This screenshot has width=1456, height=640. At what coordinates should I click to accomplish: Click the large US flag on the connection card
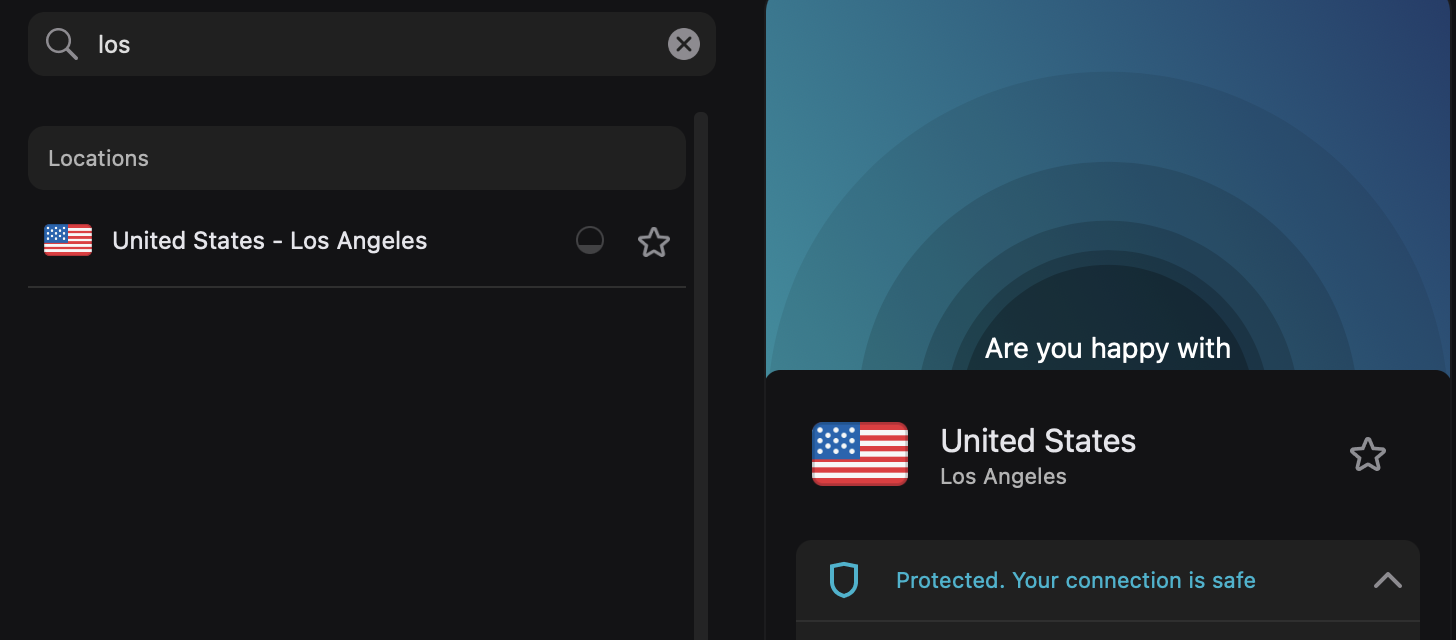tap(860, 454)
